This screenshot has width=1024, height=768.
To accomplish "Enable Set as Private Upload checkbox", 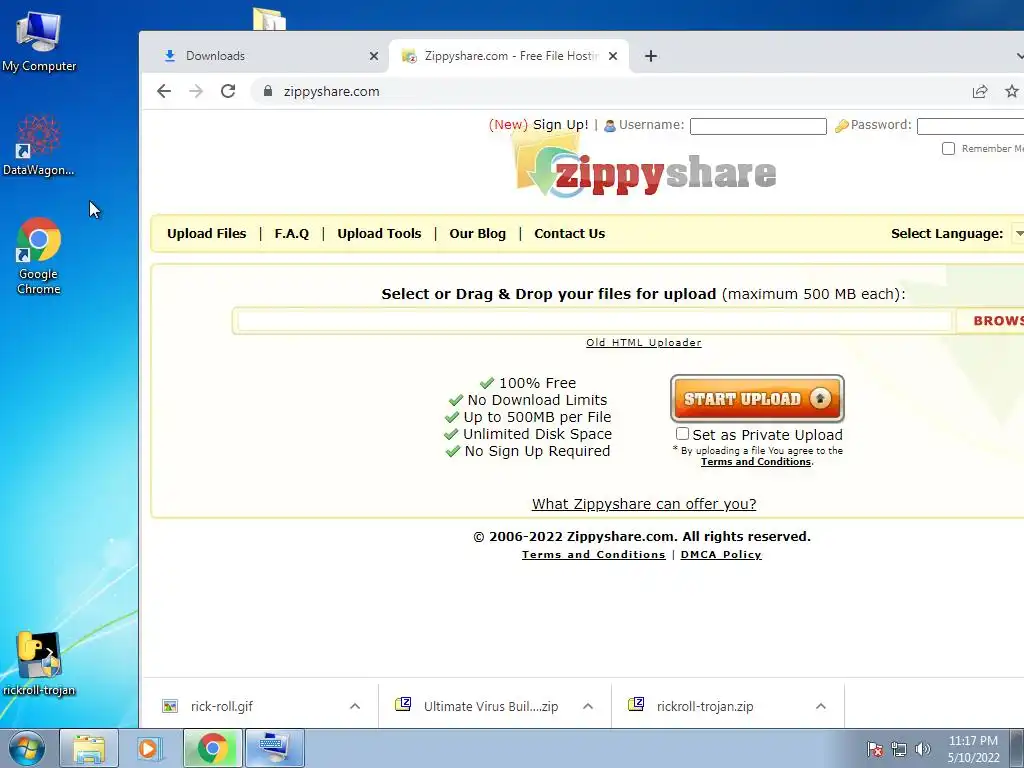I will (x=682, y=434).
